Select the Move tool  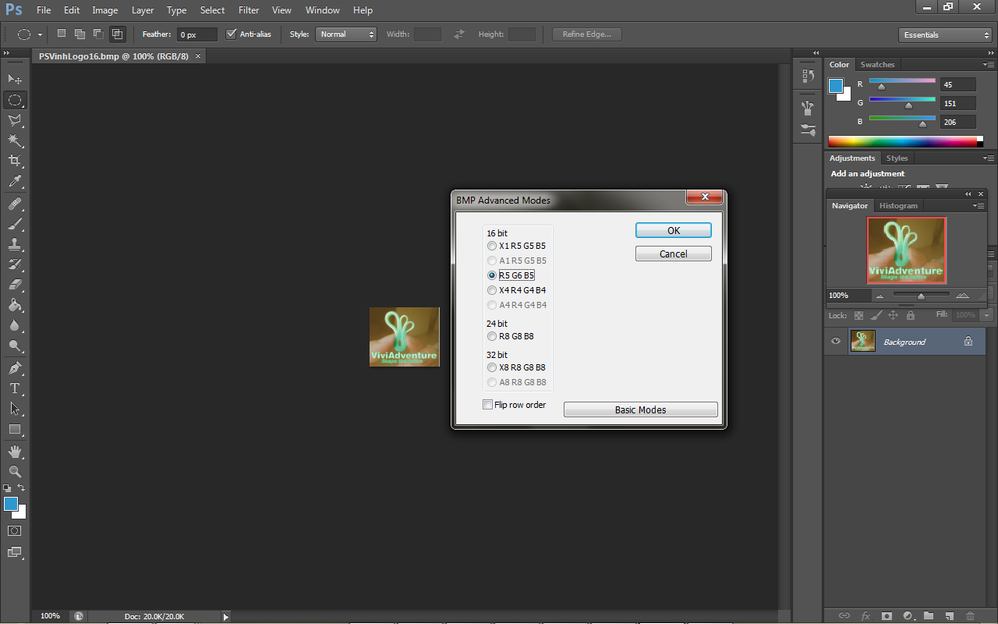point(15,79)
